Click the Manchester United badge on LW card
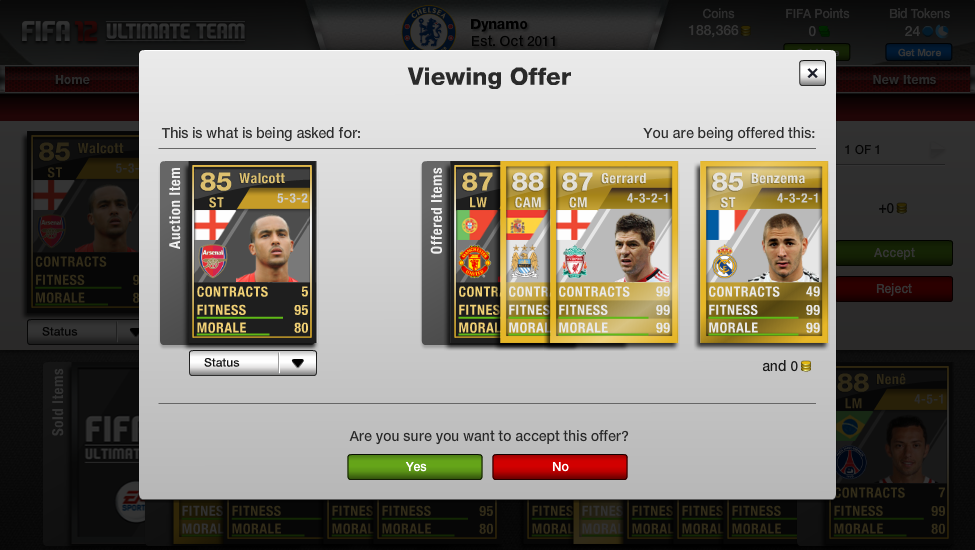Viewport: 975px width, 550px height. coord(474,262)
